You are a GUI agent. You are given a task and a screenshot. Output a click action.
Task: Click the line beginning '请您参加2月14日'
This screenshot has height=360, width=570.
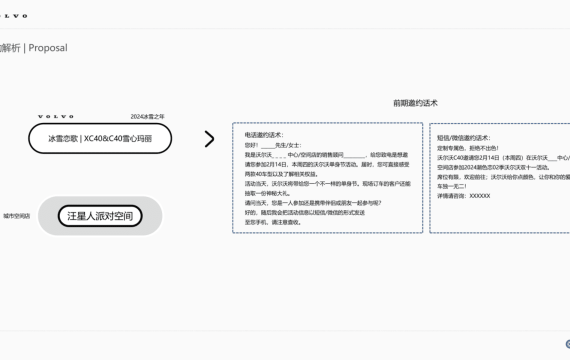coord(327,164)
